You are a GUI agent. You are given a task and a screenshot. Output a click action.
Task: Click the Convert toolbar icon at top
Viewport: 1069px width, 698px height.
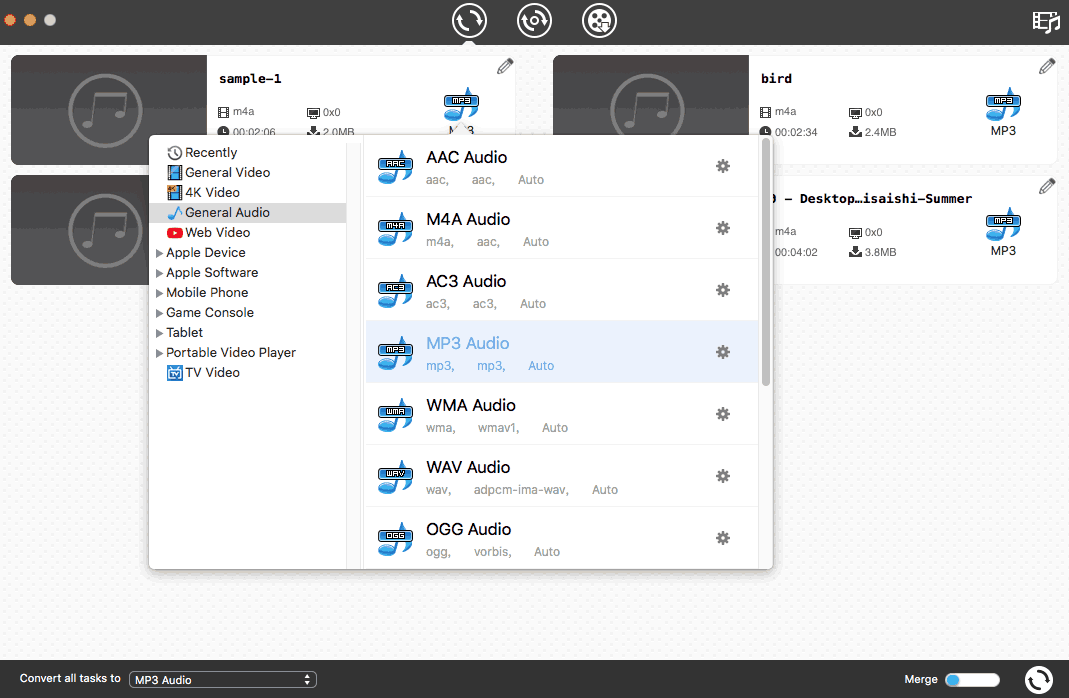coord(469,20)
